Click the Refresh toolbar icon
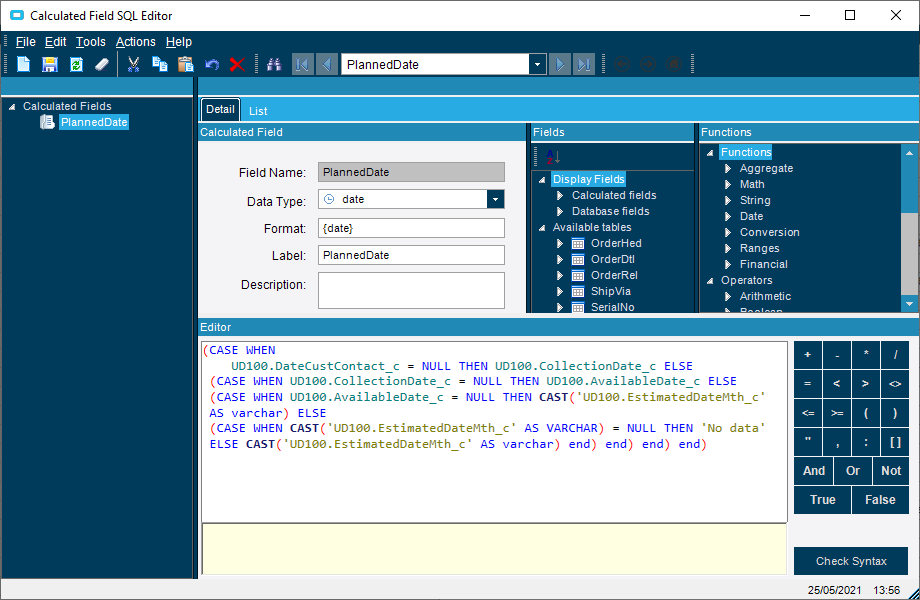The width and height of the screenshot is (920, 600). click(x=76, y=64)
